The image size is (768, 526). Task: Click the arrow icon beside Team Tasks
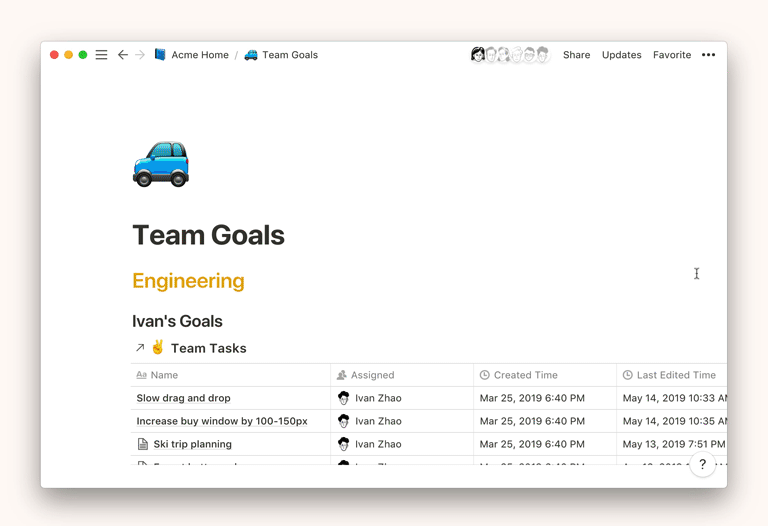139,348
